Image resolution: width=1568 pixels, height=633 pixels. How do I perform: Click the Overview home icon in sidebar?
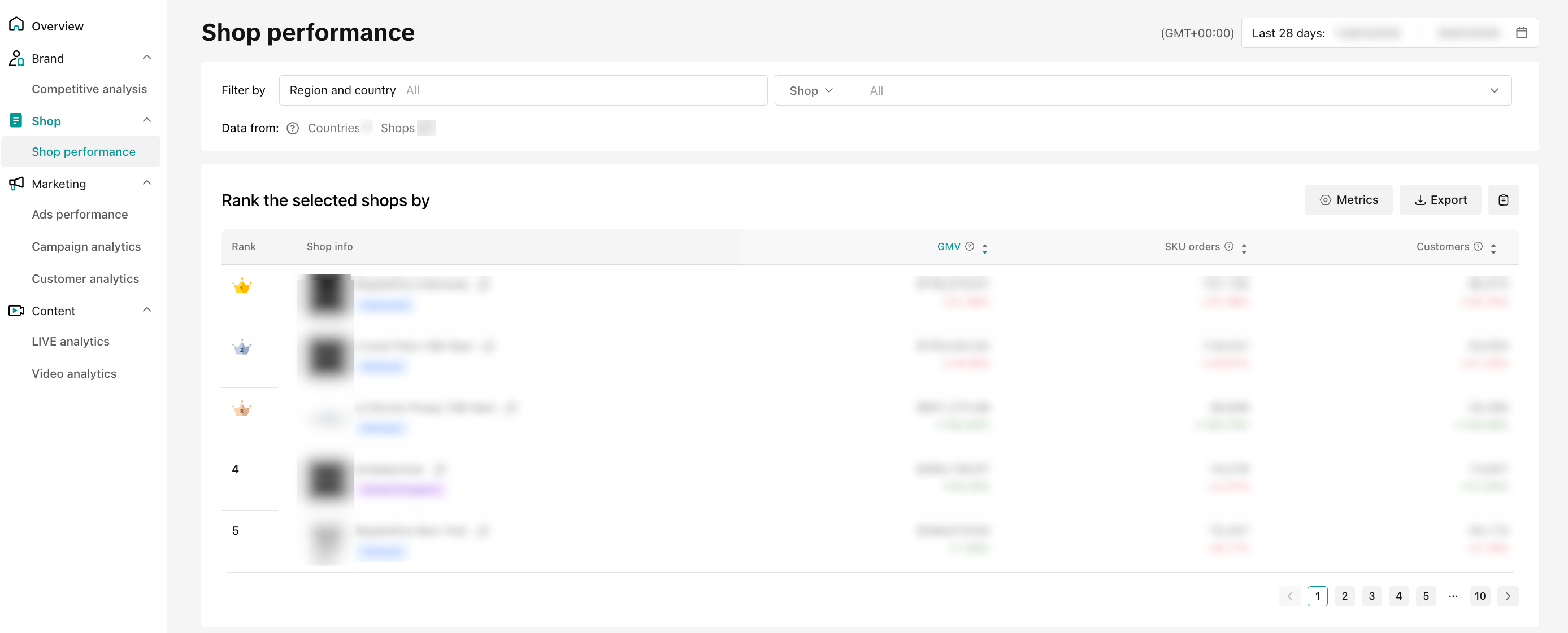pyautogui.click(x=16, y=25)
